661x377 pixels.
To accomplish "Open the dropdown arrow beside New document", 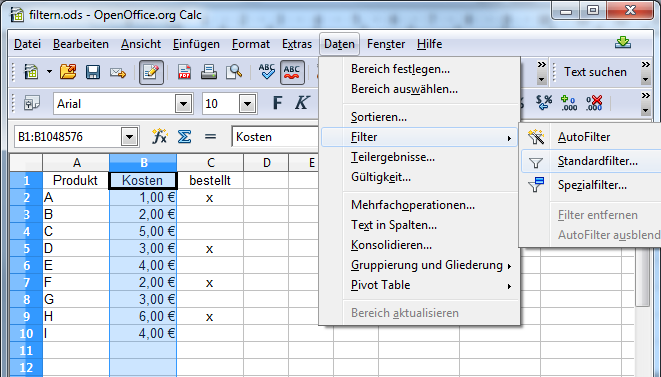I will [x=49, y=72].
